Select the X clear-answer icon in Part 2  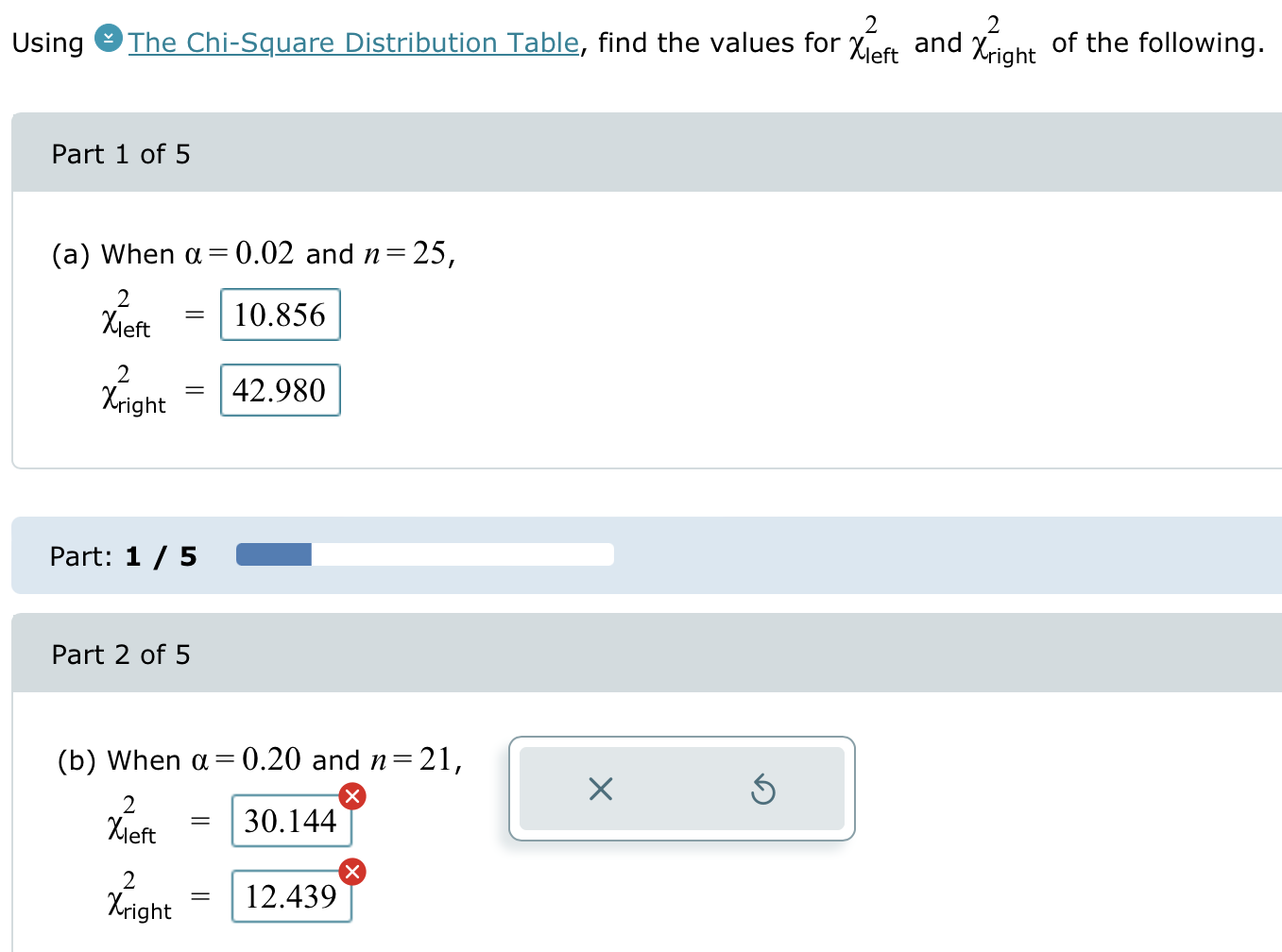pyautogui.click(x=600, y=790)
